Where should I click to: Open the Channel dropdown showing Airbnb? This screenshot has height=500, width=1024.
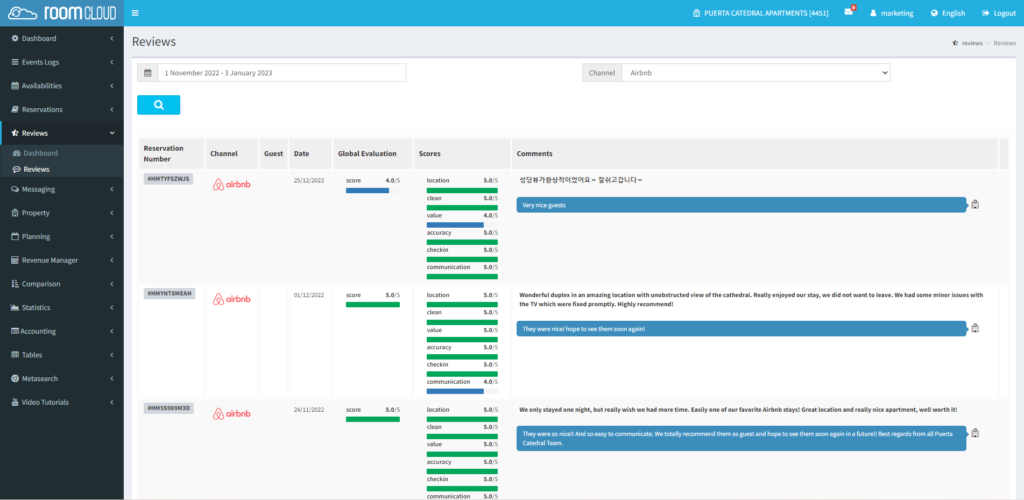[754, 73]
